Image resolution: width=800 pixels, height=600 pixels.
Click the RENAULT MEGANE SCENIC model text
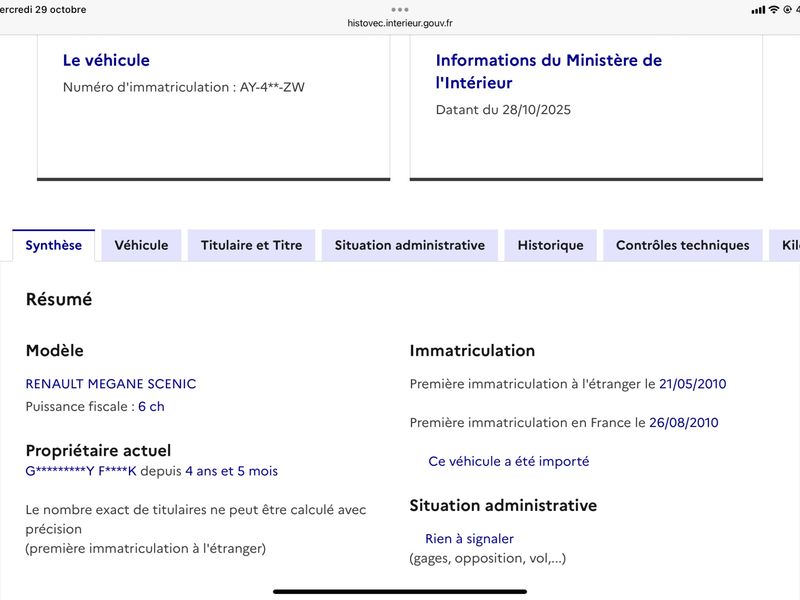tap(111, 384)
